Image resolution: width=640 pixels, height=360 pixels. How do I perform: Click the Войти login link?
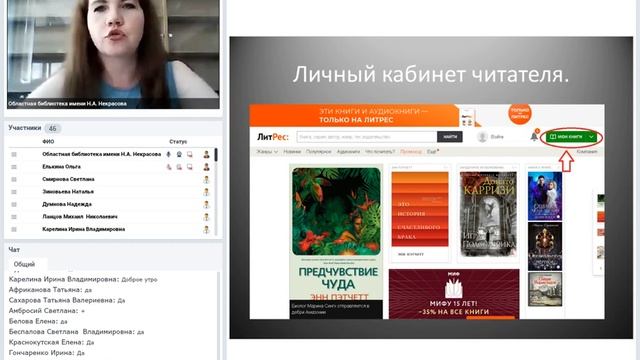497,137
